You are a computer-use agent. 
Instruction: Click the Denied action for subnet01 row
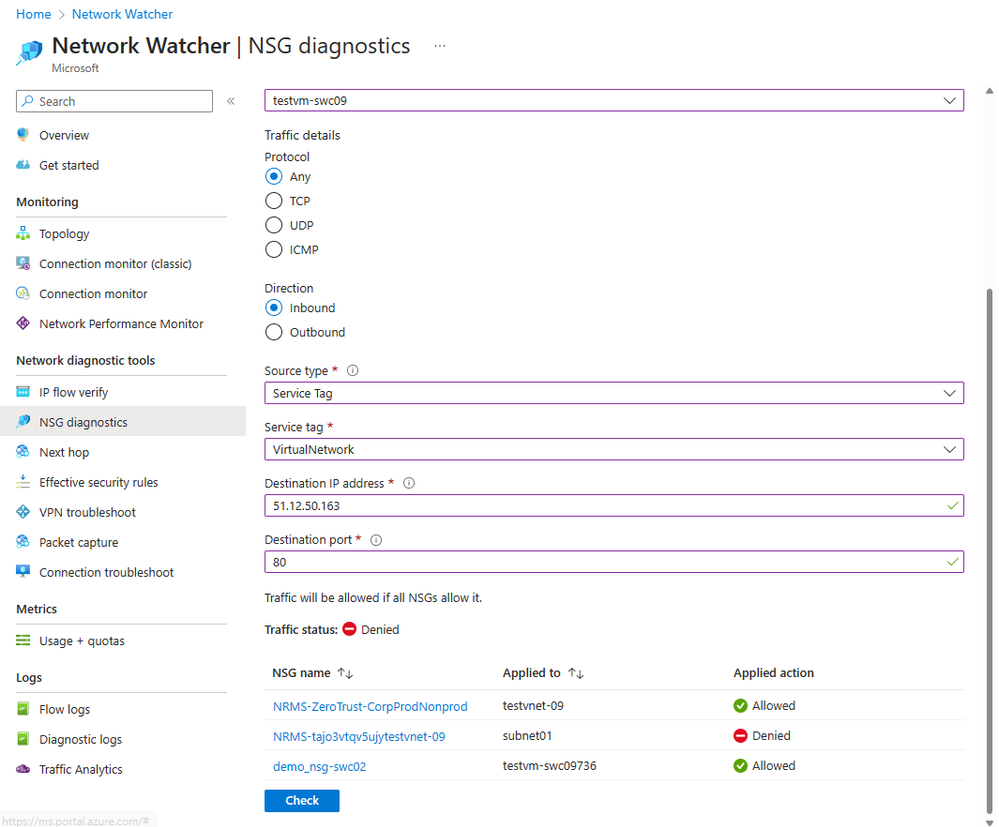[x=762, y=735]
